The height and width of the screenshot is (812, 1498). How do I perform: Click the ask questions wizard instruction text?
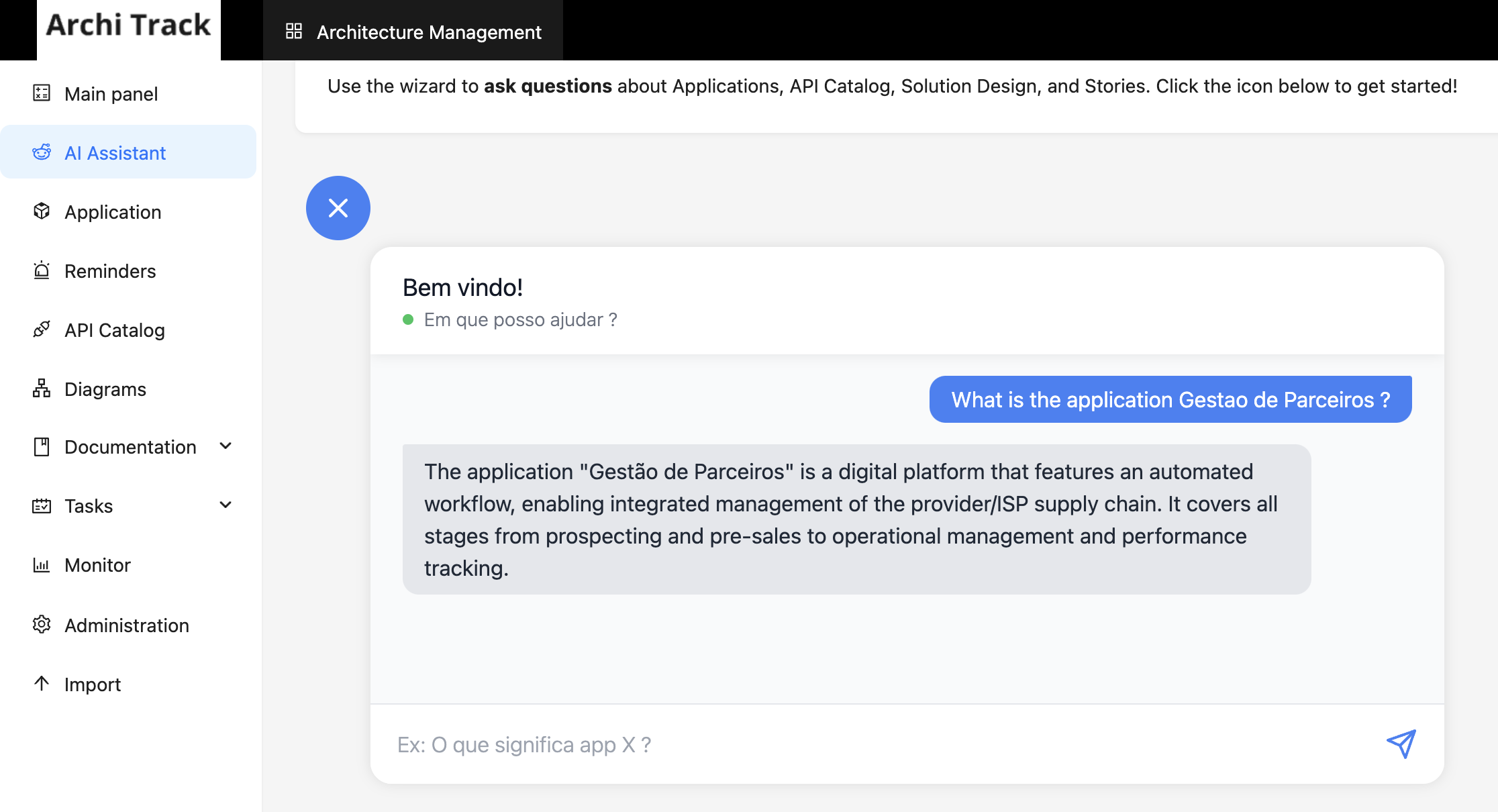click(x=892, y=86)
